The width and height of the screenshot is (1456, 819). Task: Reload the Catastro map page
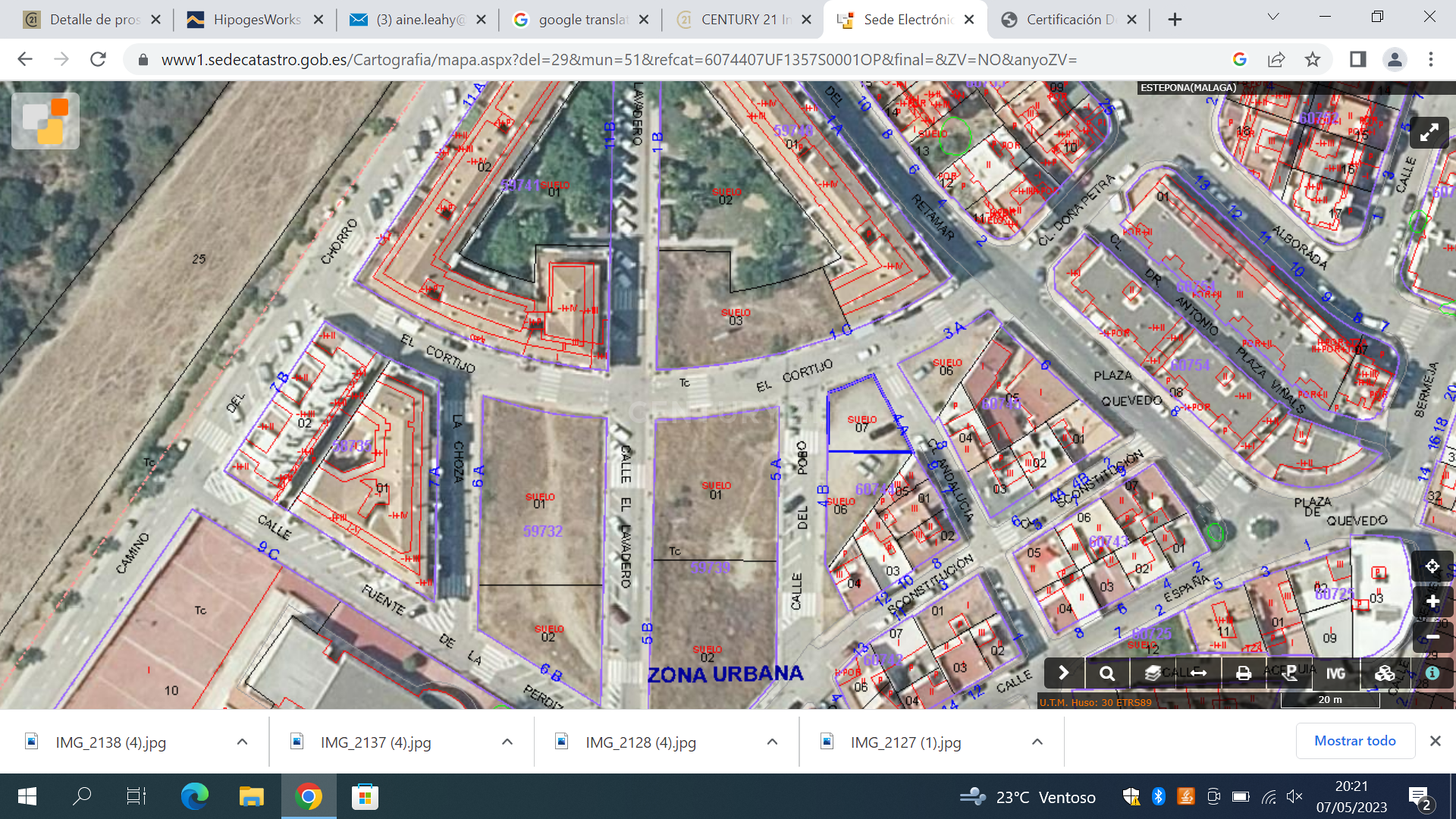click(x=98, y=59)
